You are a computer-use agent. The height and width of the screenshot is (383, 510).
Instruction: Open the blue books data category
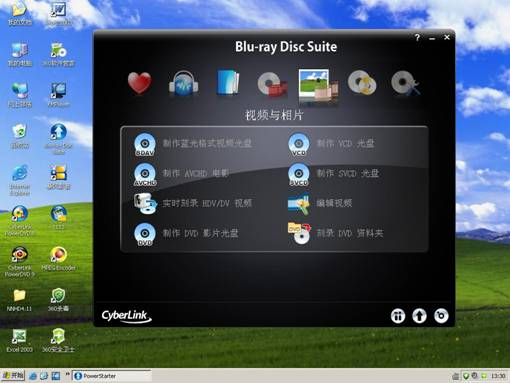(228, 82)
